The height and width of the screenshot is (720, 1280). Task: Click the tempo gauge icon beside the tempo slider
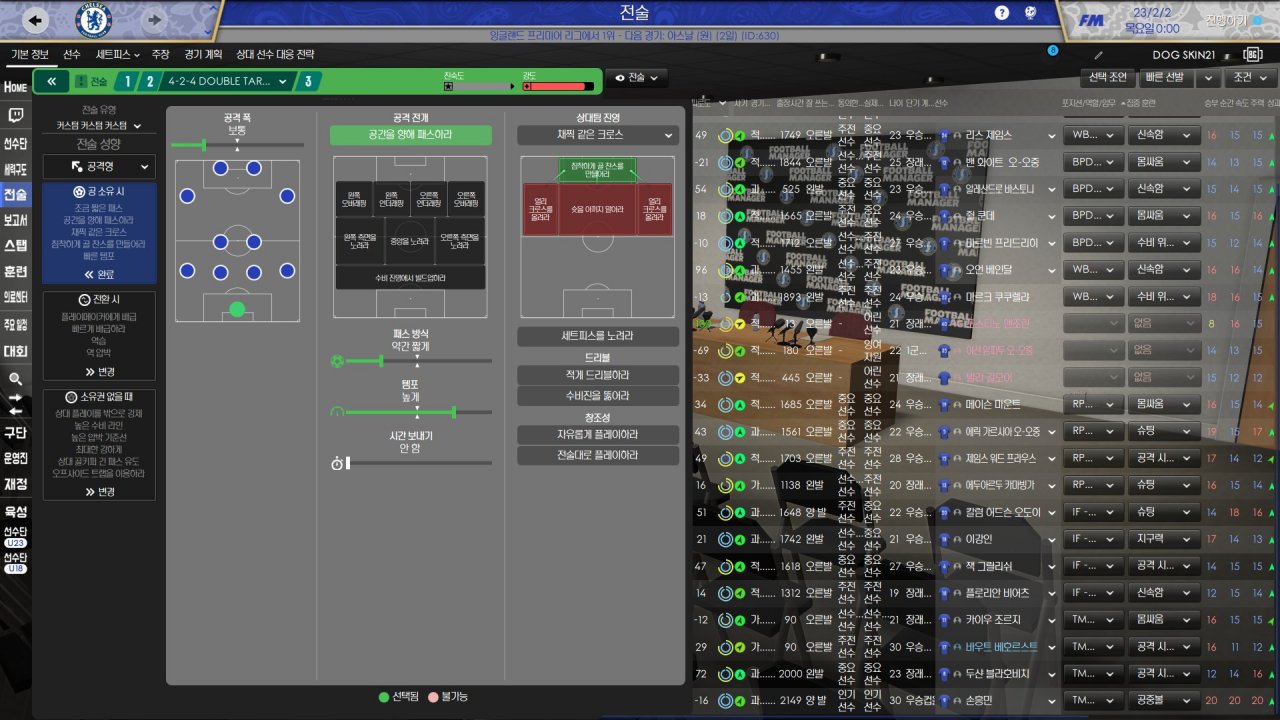coord(337,412)
